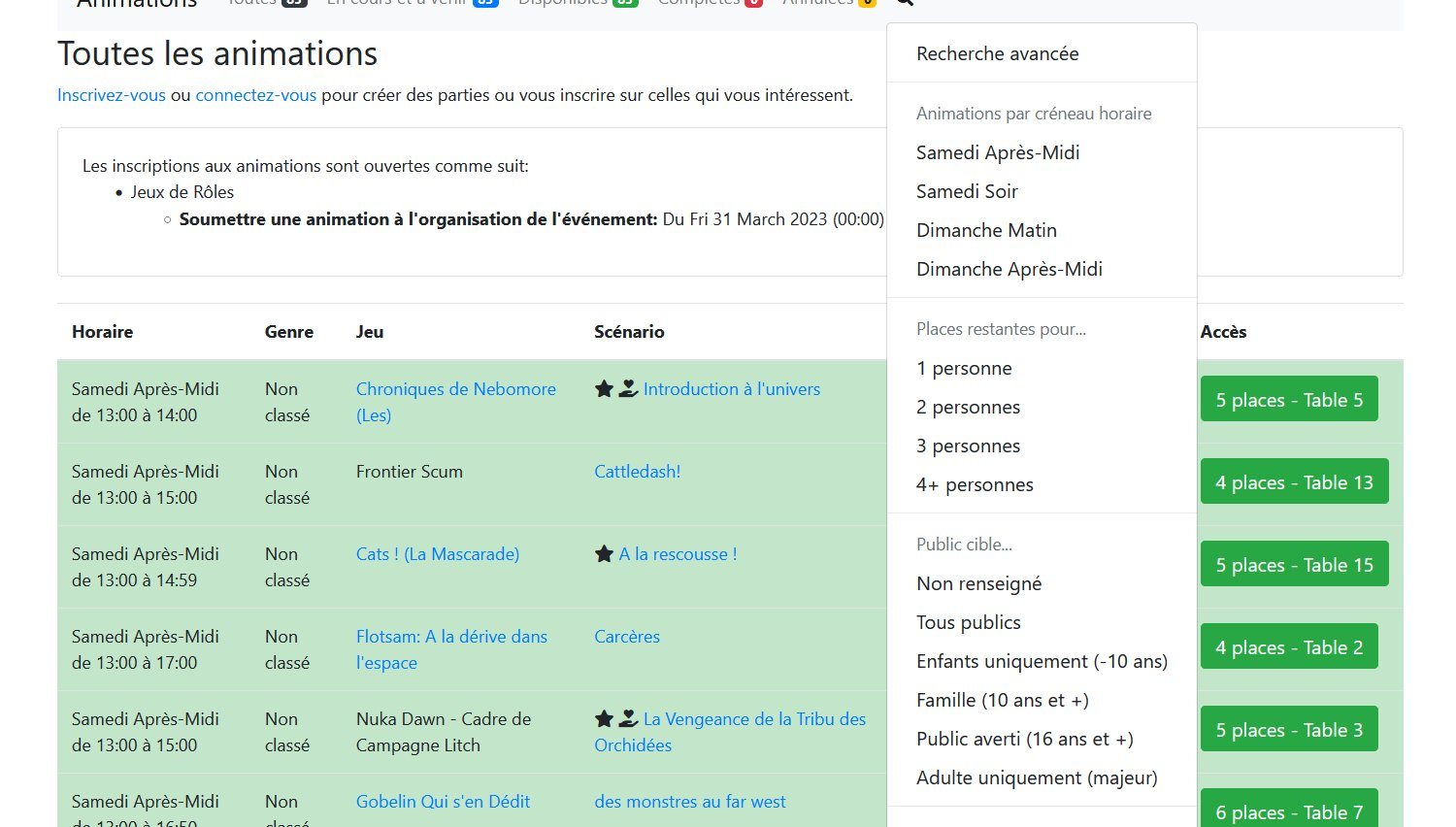Click the Inscrivez-vous link
The width and height of the screenshot is (1456, 827).
pos(111,95)
